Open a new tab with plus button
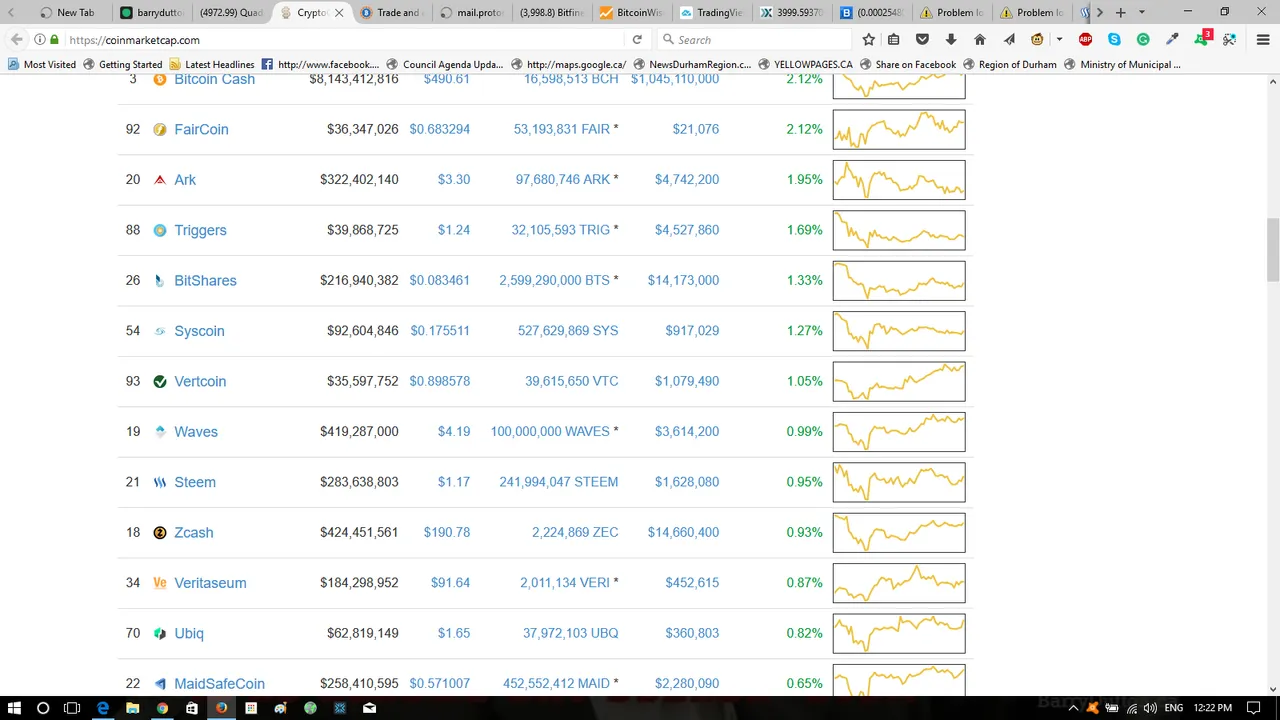The width and height of the screenshot is (1280, 720). [1120, 13]
